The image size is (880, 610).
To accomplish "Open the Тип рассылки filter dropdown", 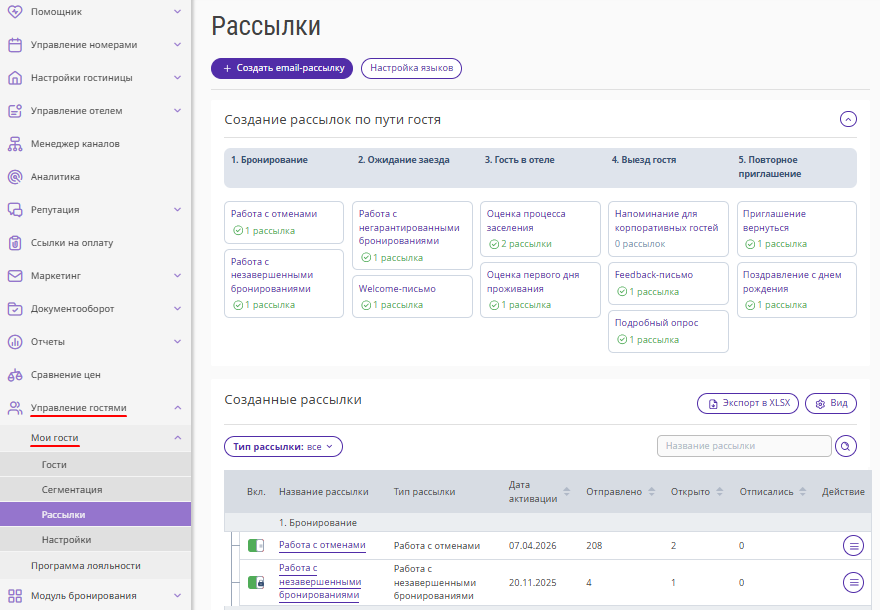I will click(x=283, y=446).
